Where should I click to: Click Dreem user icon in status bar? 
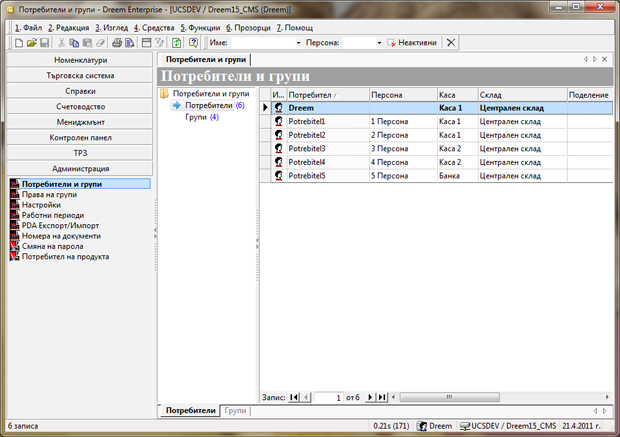pos(422,426)
